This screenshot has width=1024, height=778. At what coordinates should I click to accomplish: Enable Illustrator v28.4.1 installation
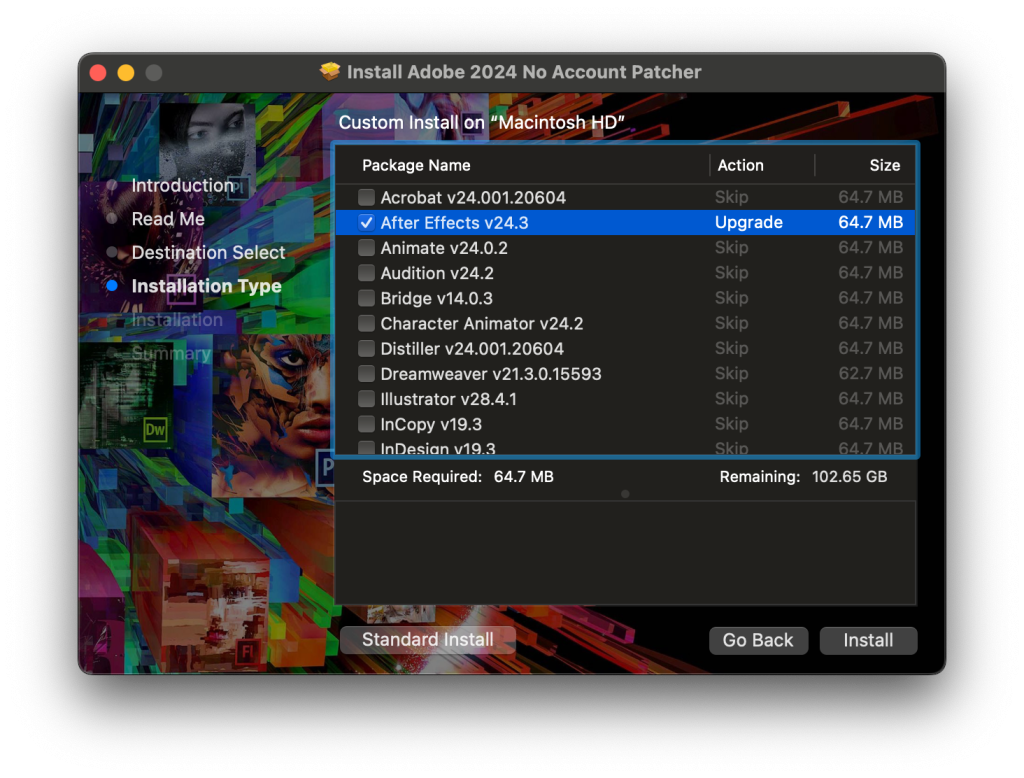(366, 398)
